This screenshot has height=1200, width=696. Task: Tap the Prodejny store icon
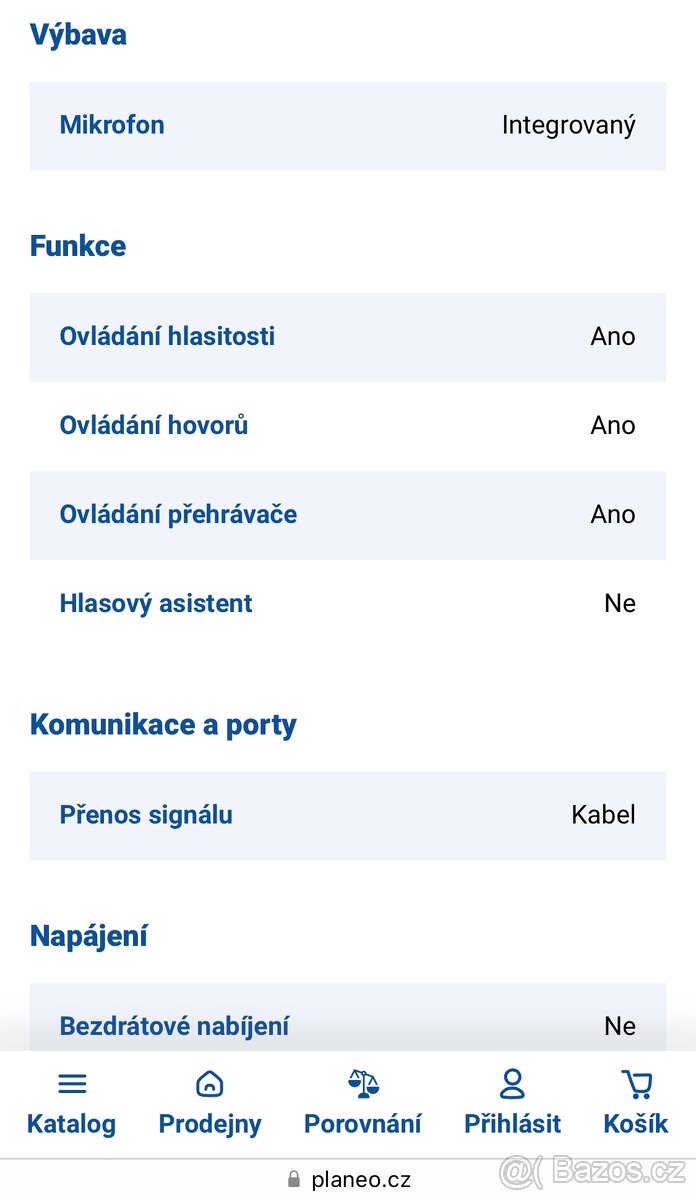click(210, 1084)
